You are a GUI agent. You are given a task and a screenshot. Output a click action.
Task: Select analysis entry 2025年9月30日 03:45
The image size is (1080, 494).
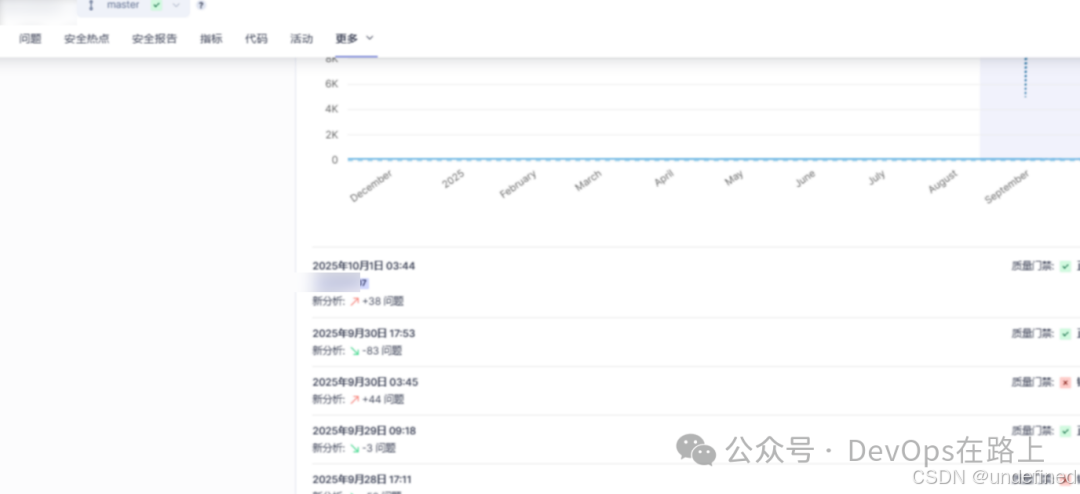tap(365, 382)
